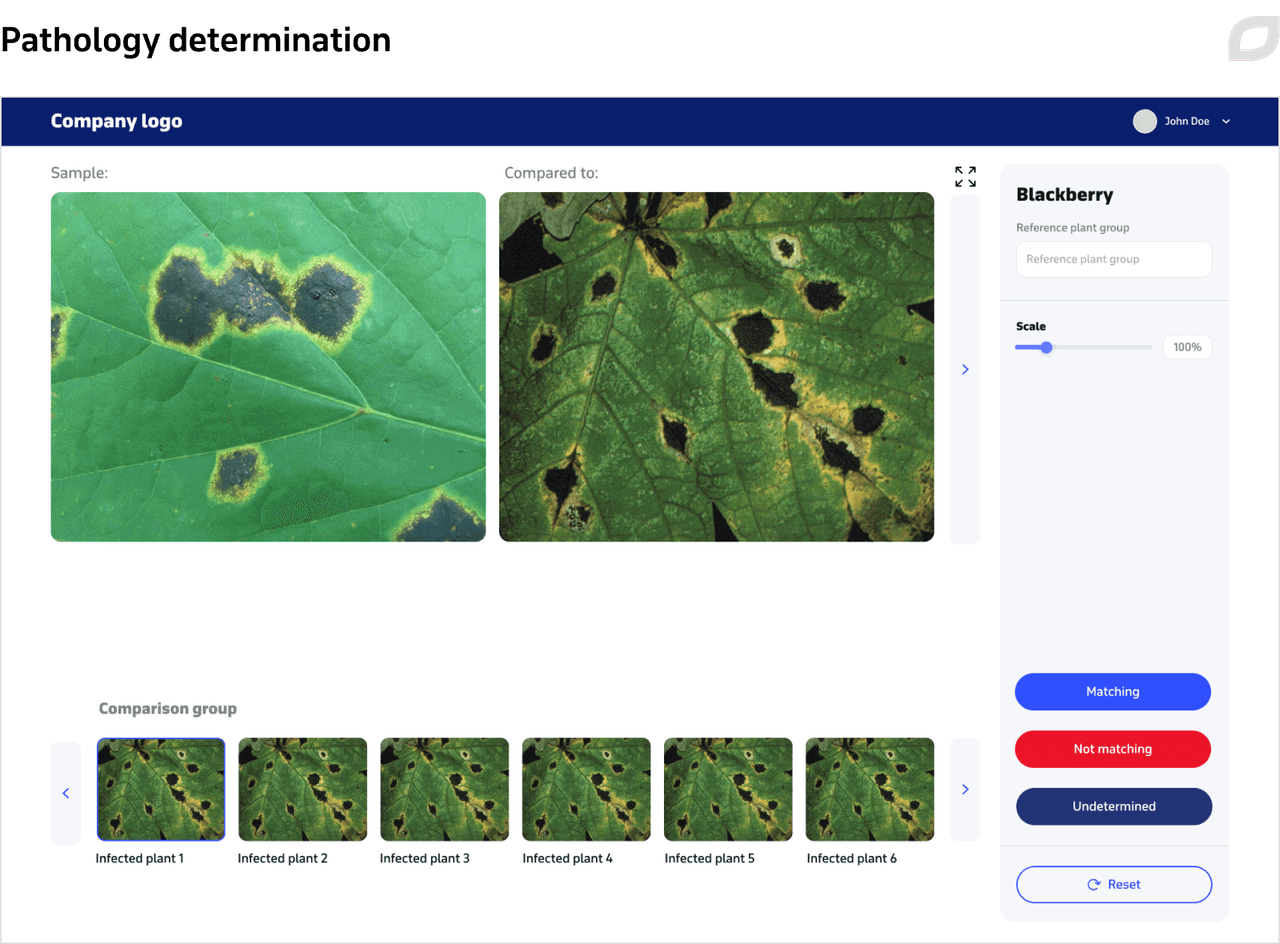
Task: Click the right chevron of the comparison group carousel
Action: click(x=964, y=789)
